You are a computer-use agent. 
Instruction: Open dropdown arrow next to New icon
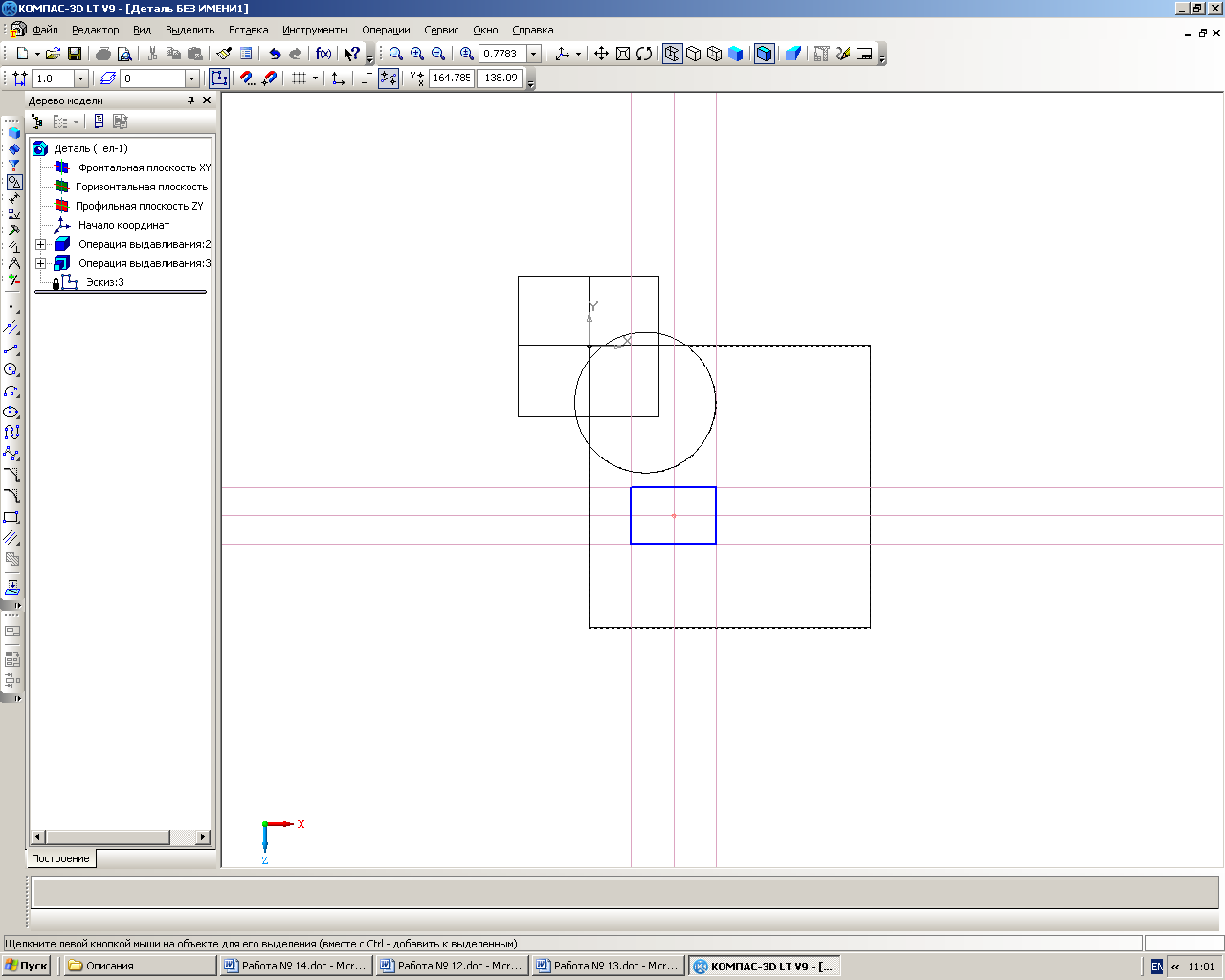coord(37,54)
